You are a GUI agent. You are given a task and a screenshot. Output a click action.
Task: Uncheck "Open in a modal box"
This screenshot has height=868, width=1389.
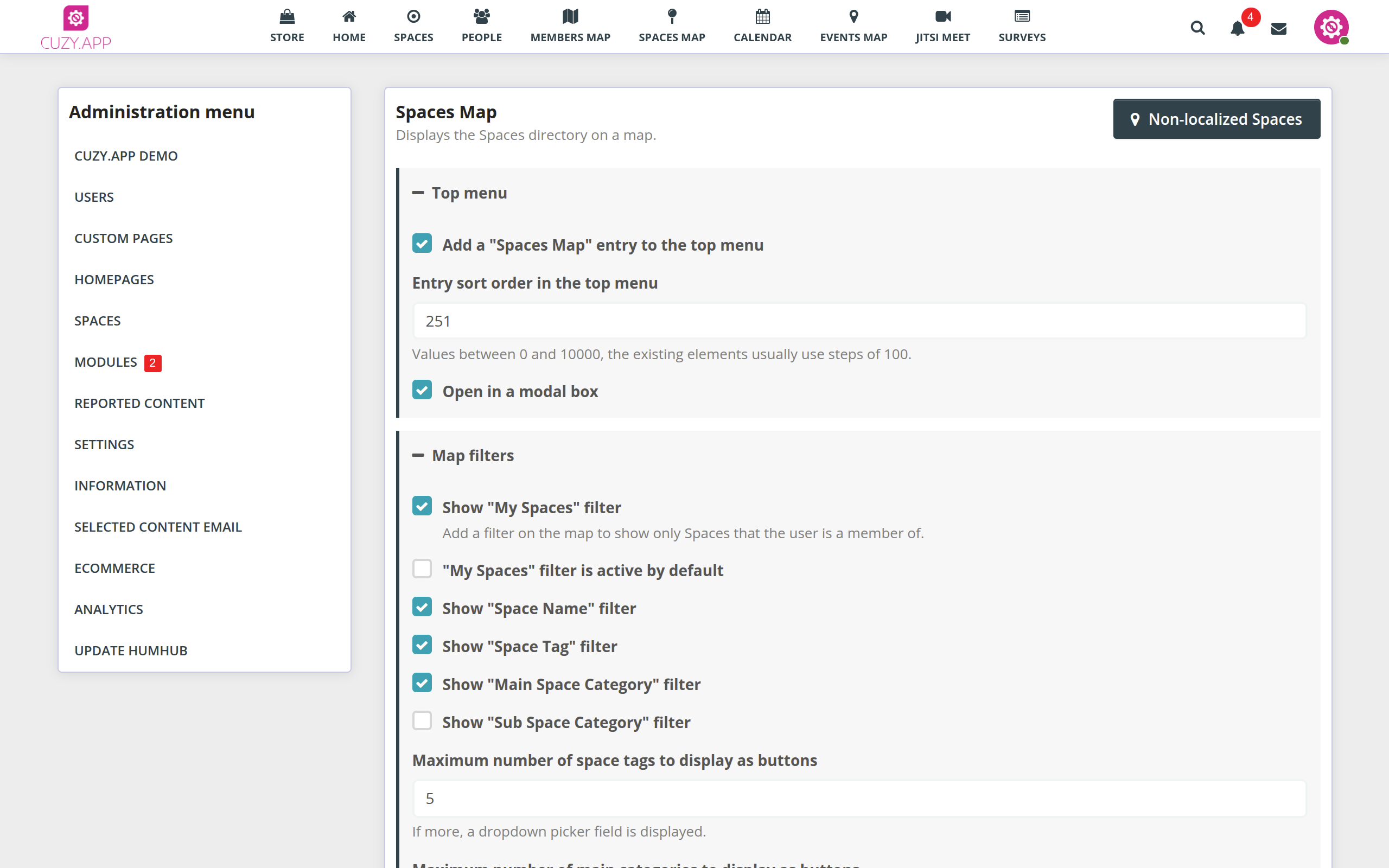422,390
